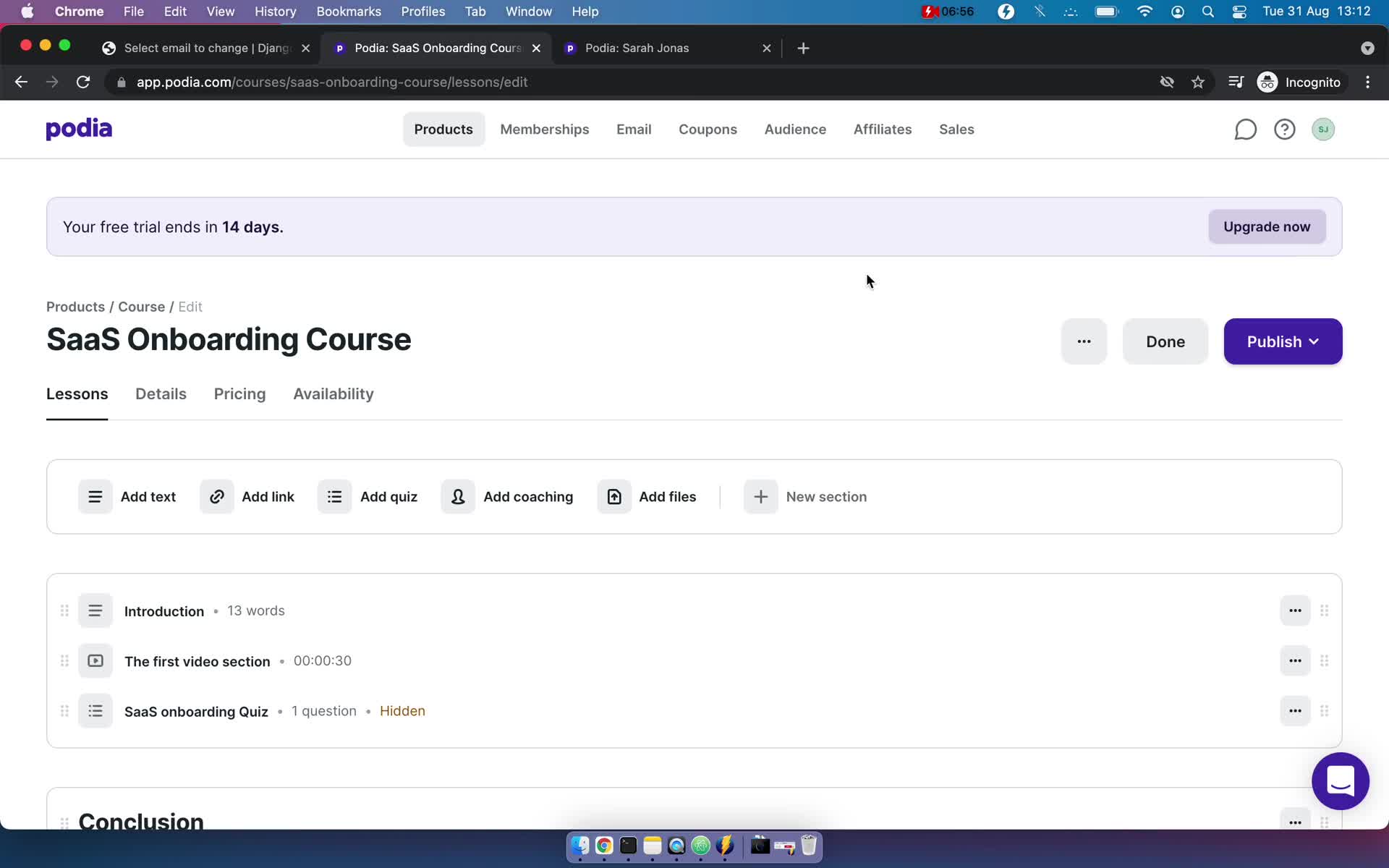Switch to the Details tab
The width and height of the screenshot is (1389, 868).
(160, 394)
